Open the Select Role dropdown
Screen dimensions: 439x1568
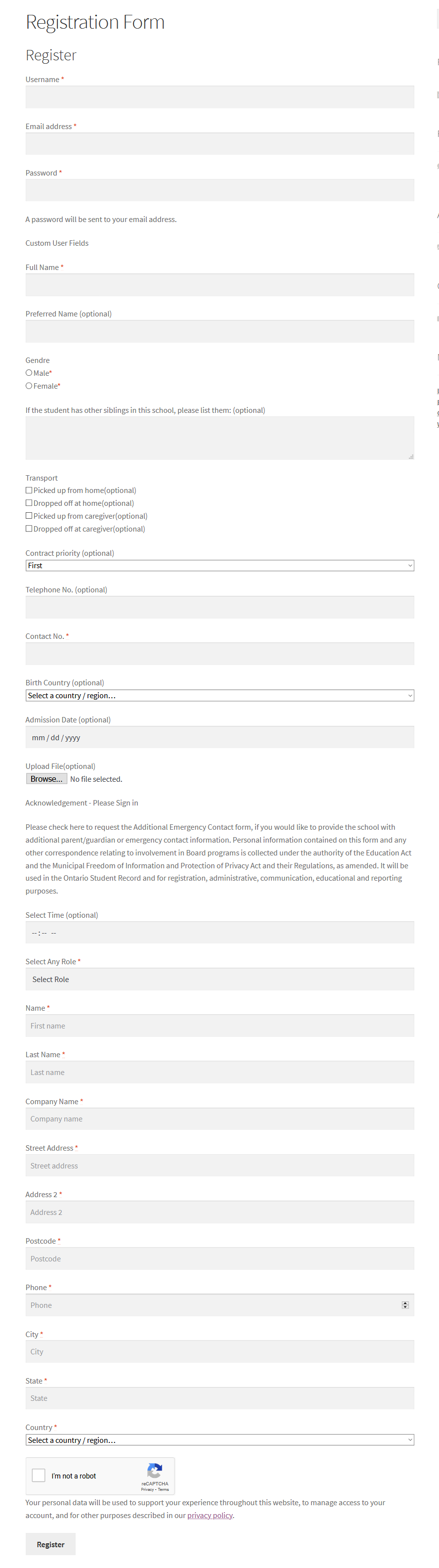[x=219, y=979]
